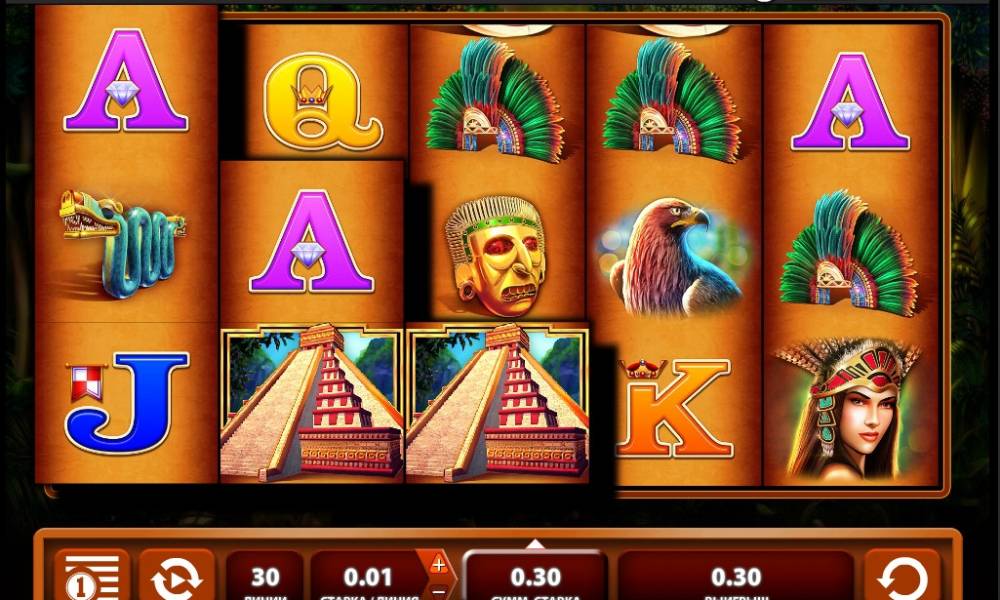Decrease bet per line with minus button
The image size is (1000, 600).
[x=438, y=591]
